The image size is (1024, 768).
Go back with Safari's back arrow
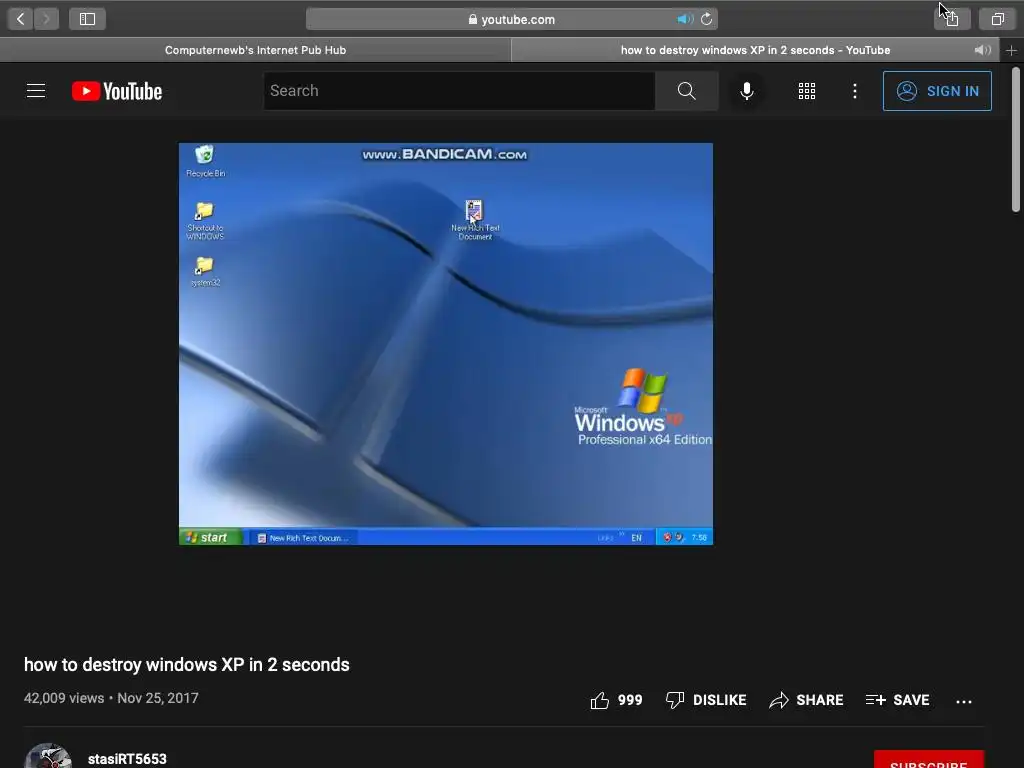tap(20, 19)
